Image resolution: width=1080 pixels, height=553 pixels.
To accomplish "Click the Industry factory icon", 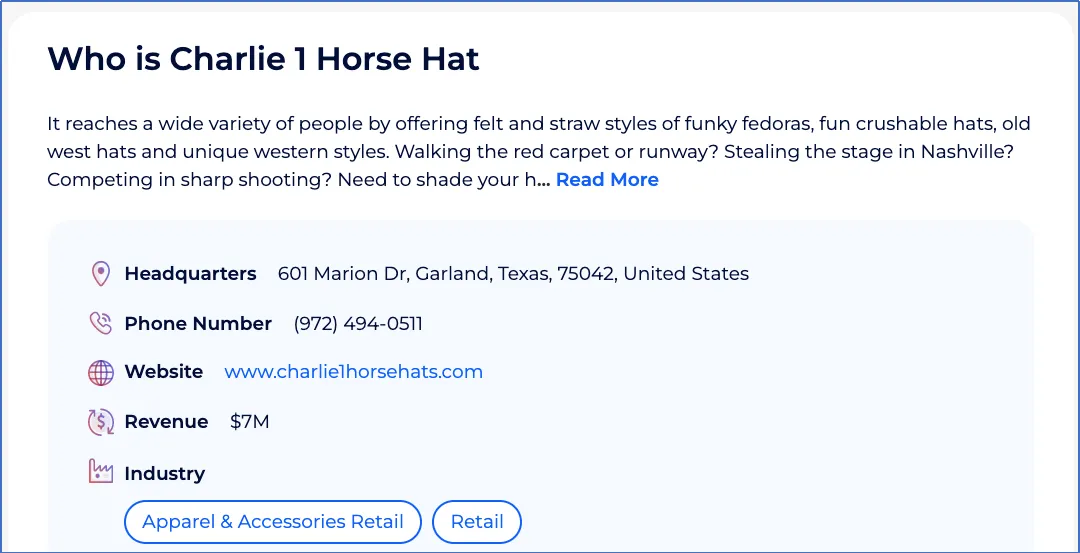I will coord(101,472).
